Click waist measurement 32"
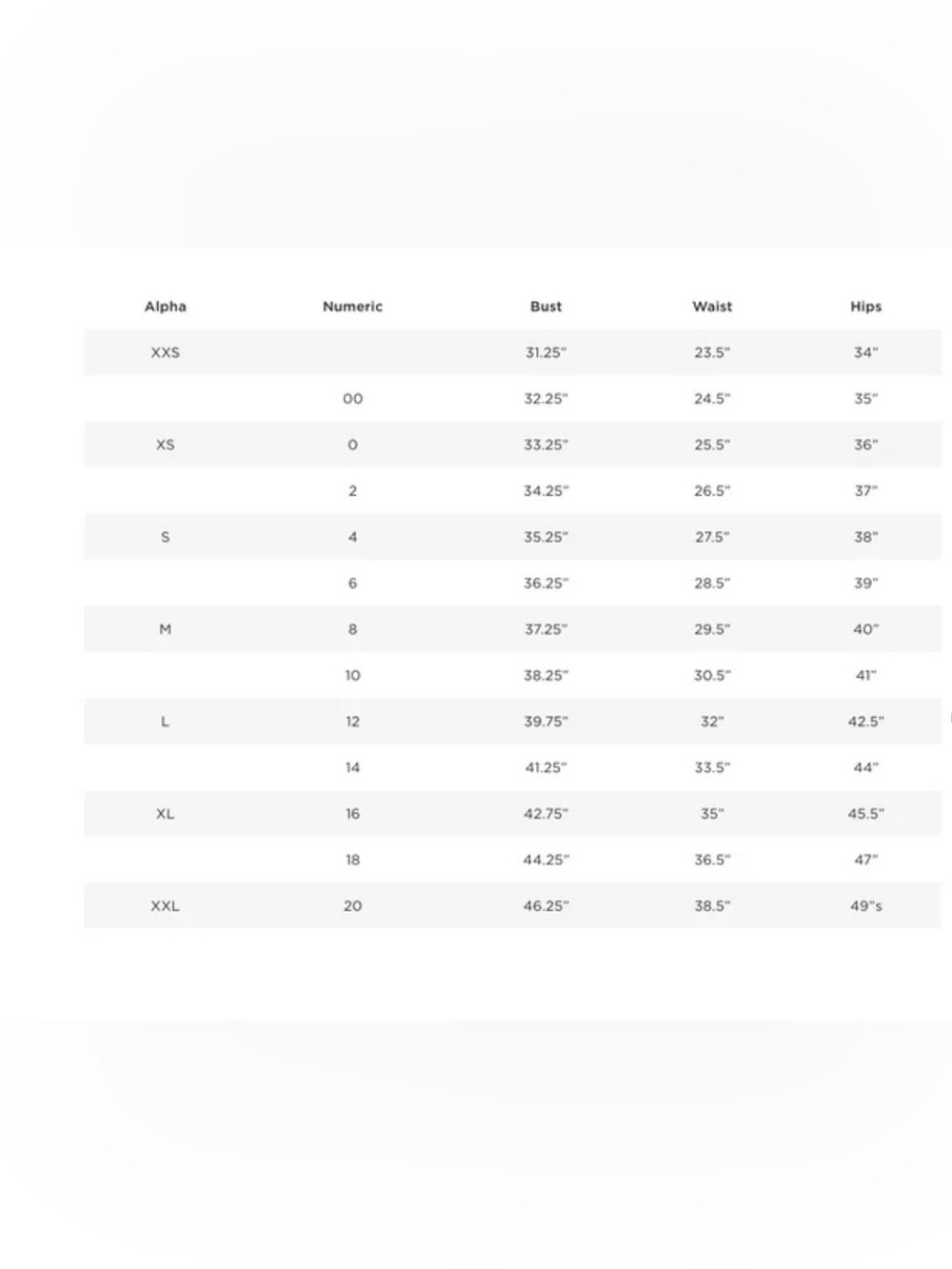The width and height of the screenshot is (952, 1269). [712, 722]
